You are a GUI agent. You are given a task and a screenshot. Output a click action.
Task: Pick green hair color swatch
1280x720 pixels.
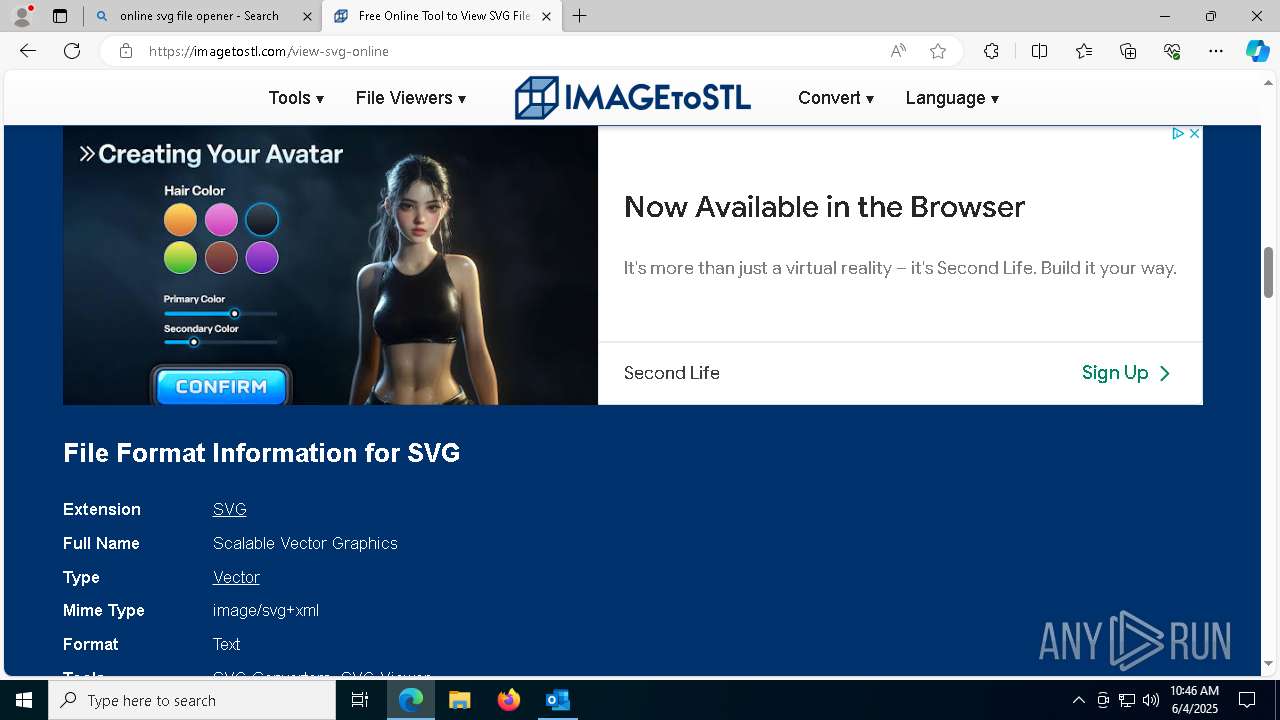tap(180, 258)
